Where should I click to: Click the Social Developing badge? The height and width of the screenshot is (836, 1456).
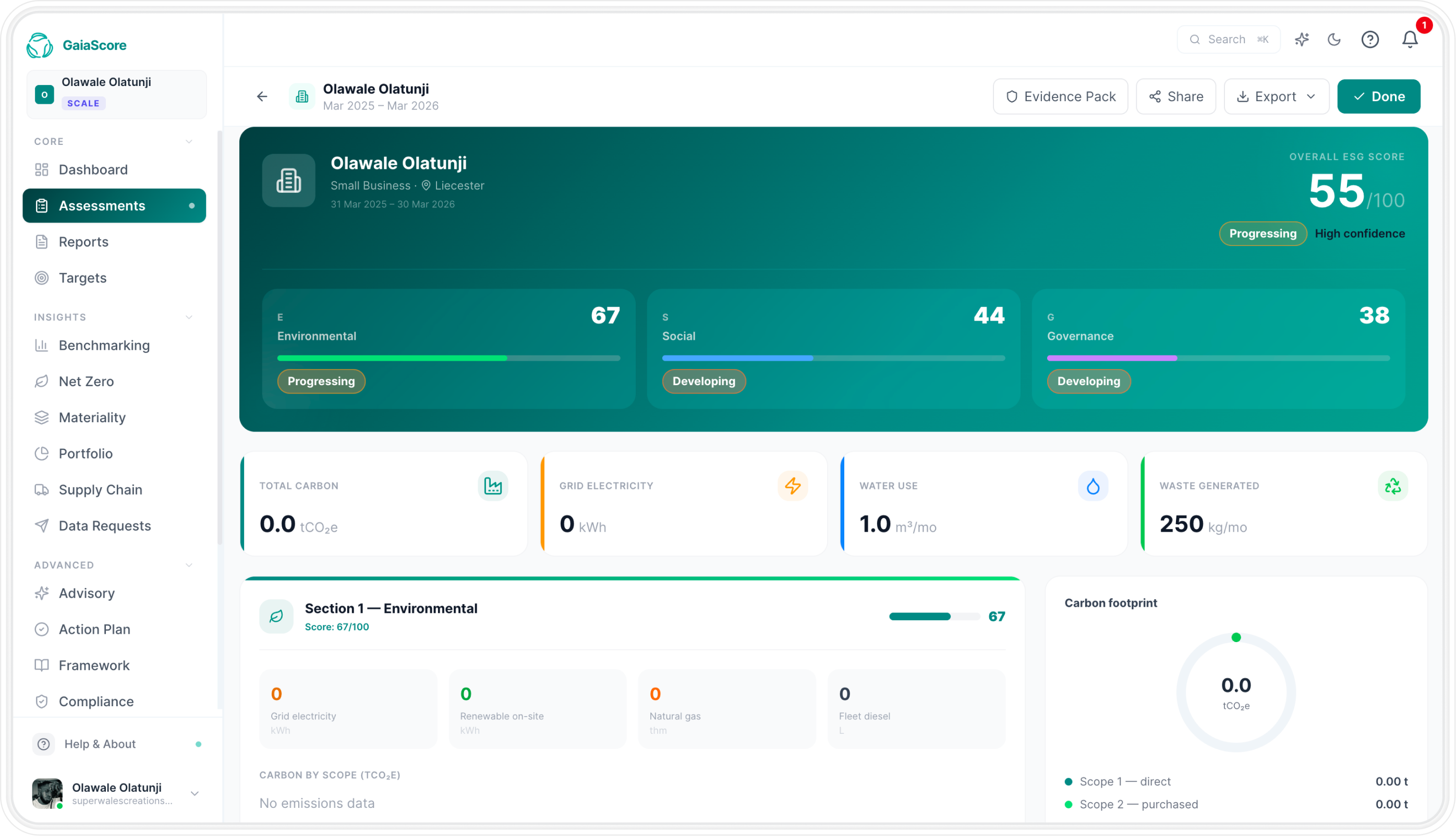(x=703, y=381)
